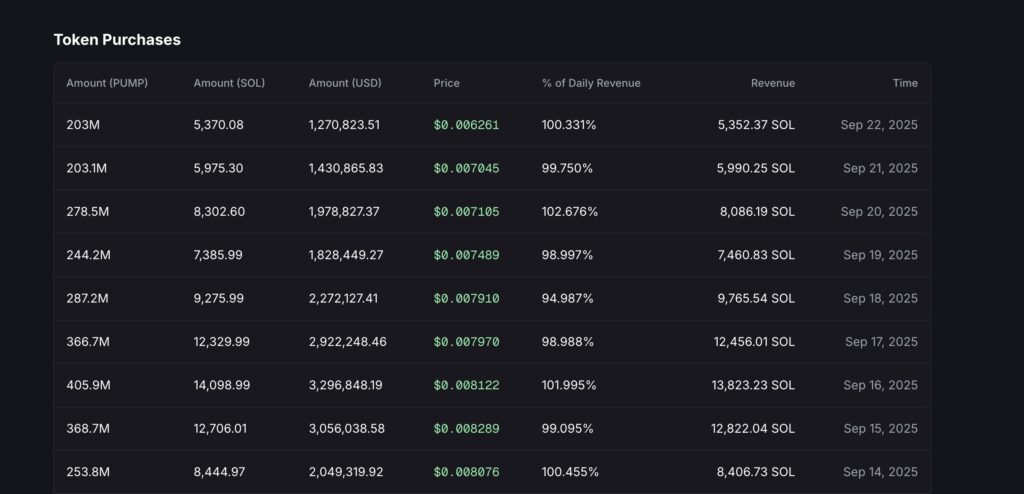Select the 405.9M PUMP amount cell
The width and height of the screenshot is (1024, 494).
88,386
